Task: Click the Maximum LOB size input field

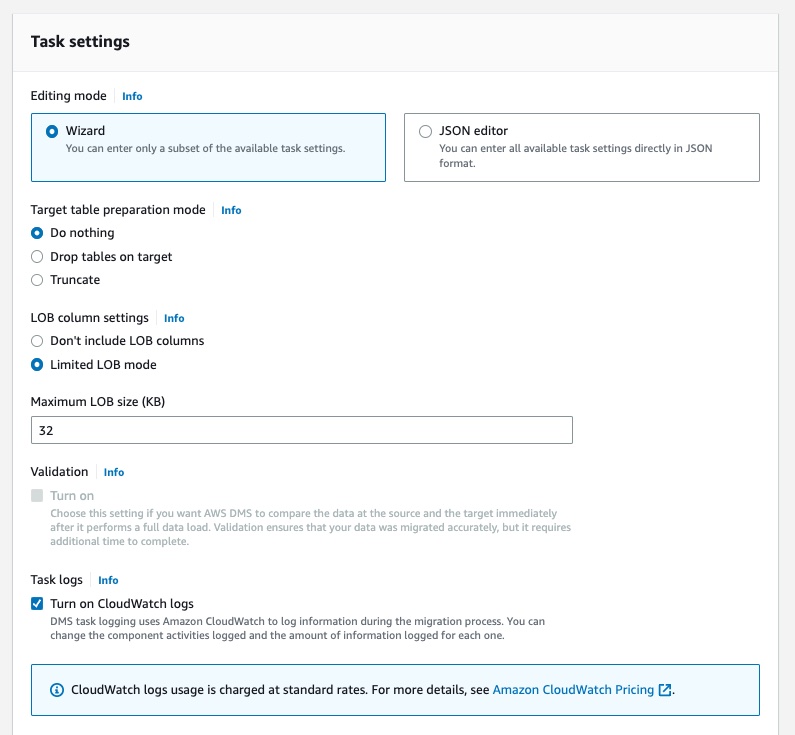Action: [302, 430]
